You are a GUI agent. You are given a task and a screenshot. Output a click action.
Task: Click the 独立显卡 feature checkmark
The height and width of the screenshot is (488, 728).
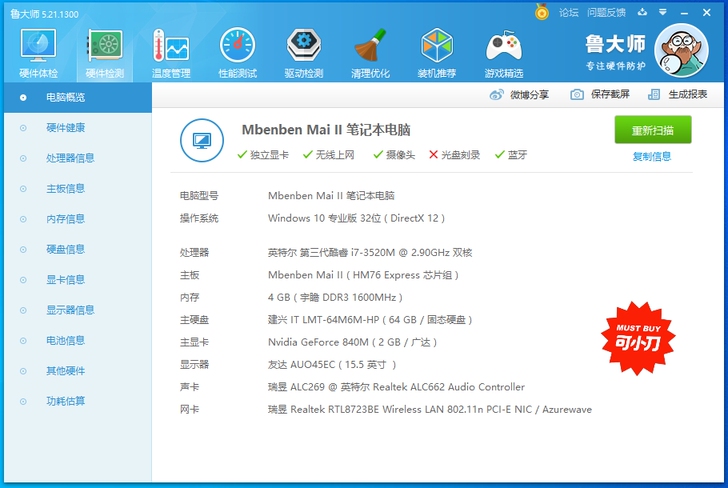tap(241, 155)
